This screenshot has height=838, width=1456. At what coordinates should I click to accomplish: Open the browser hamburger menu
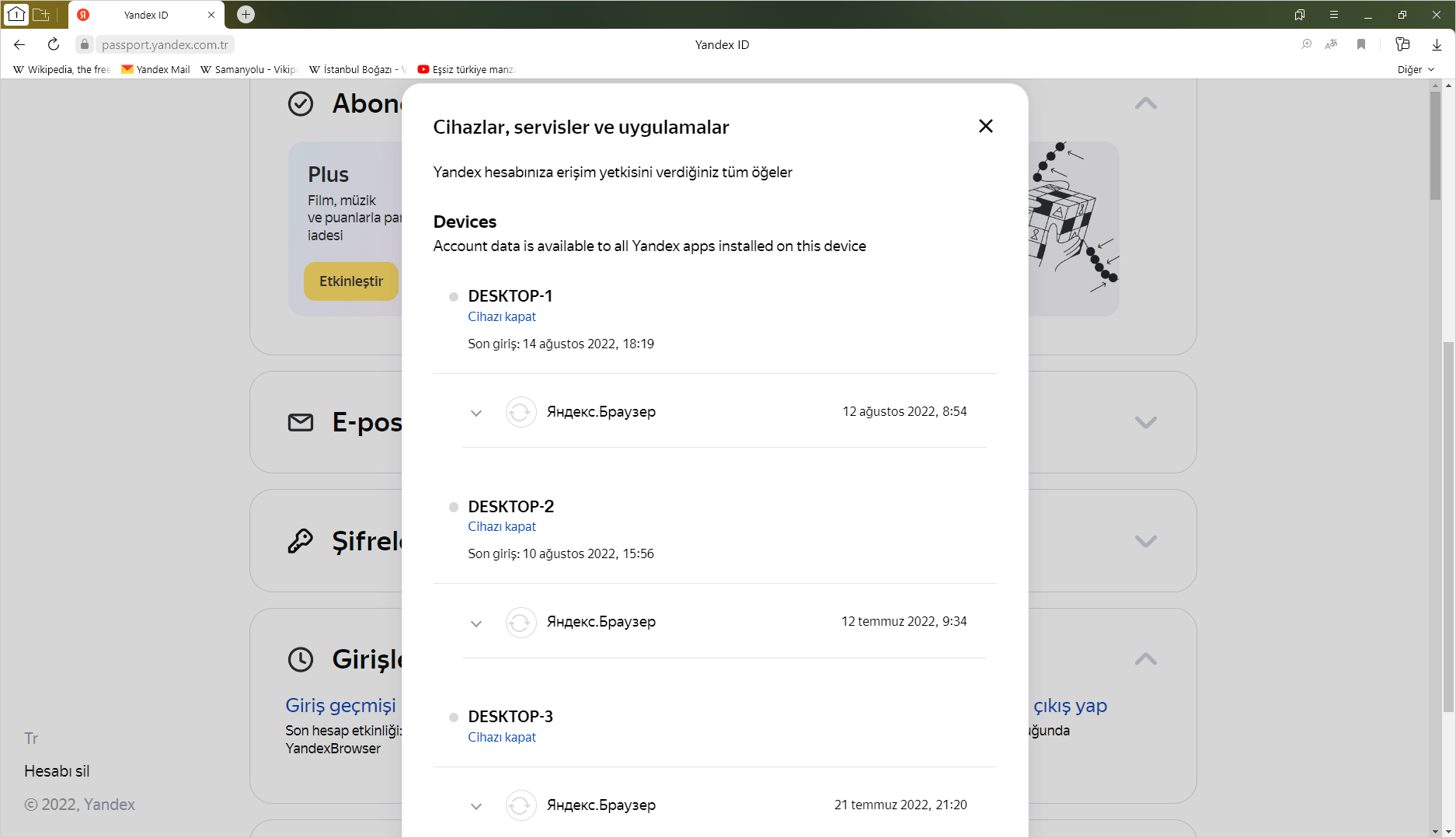click(1334, 14)
